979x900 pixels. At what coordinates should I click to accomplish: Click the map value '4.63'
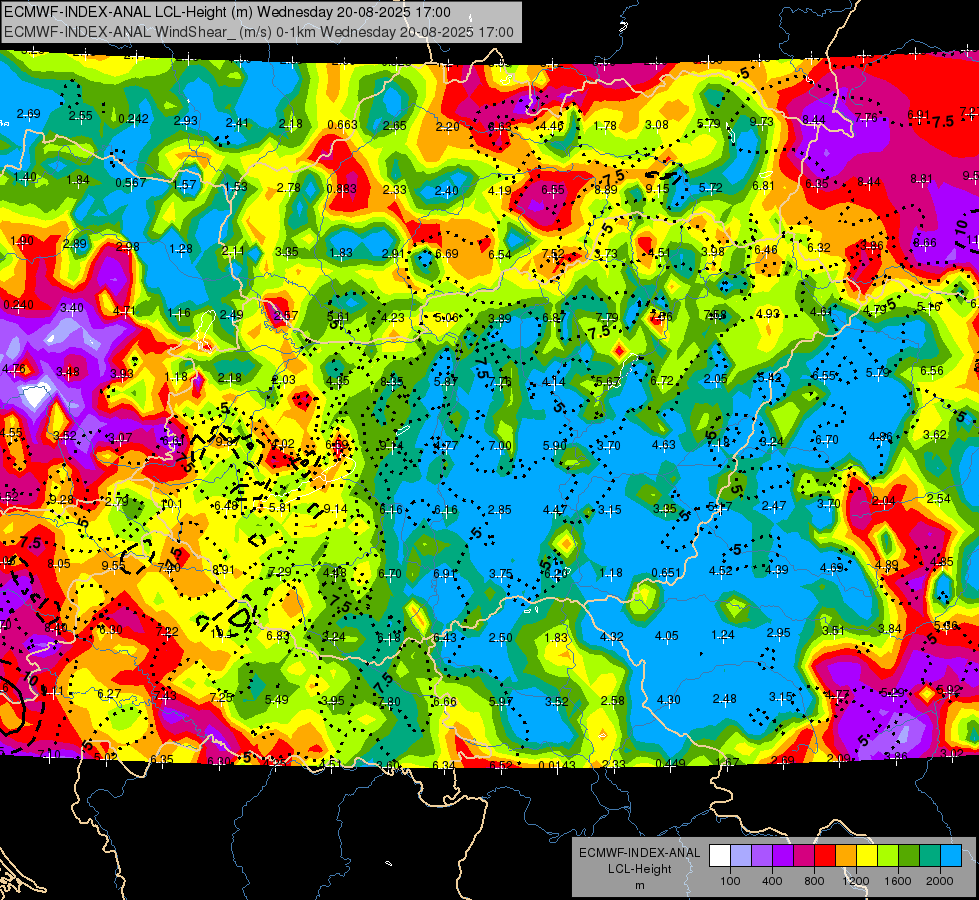point(664,445)
